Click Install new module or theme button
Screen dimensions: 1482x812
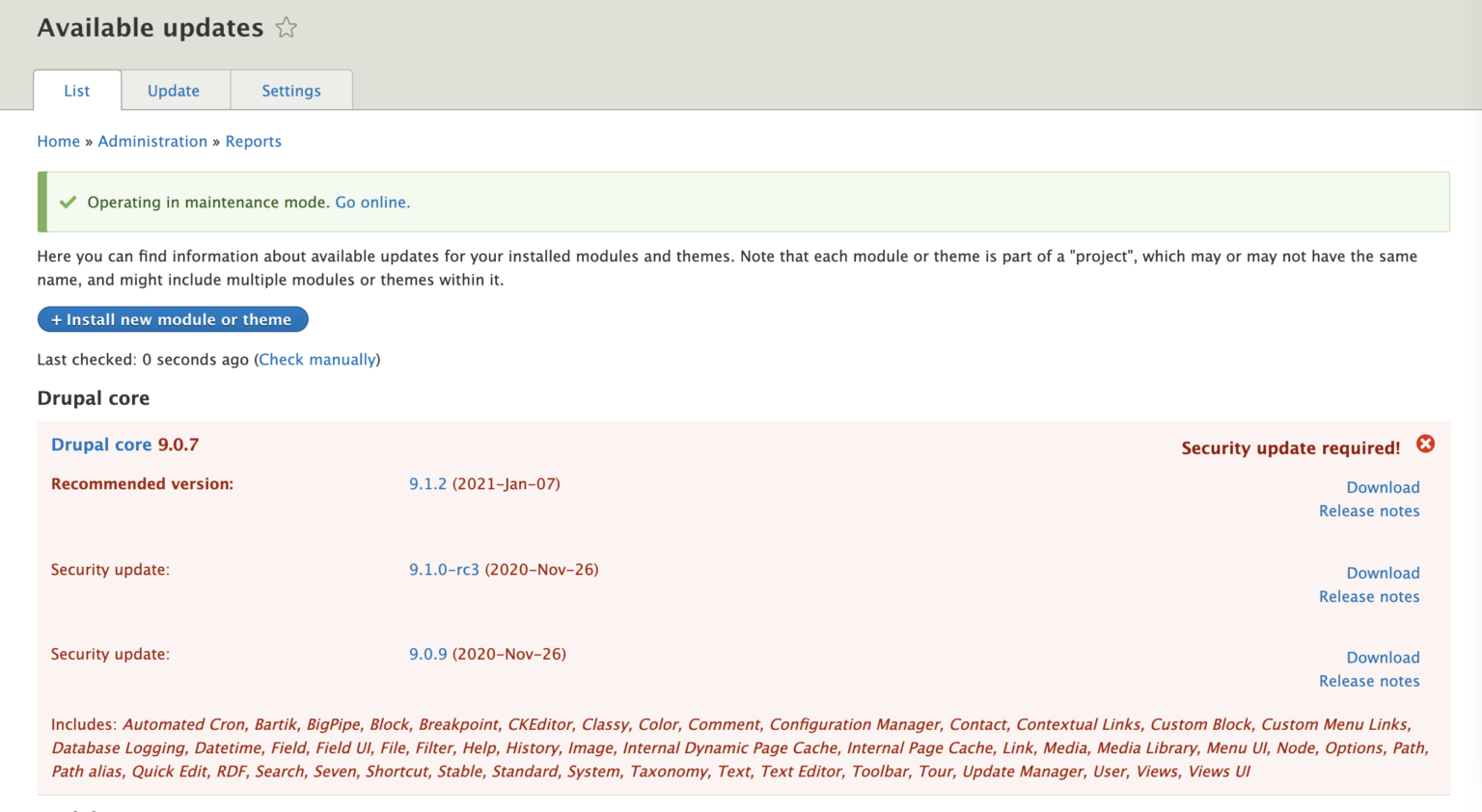(172, 319)
